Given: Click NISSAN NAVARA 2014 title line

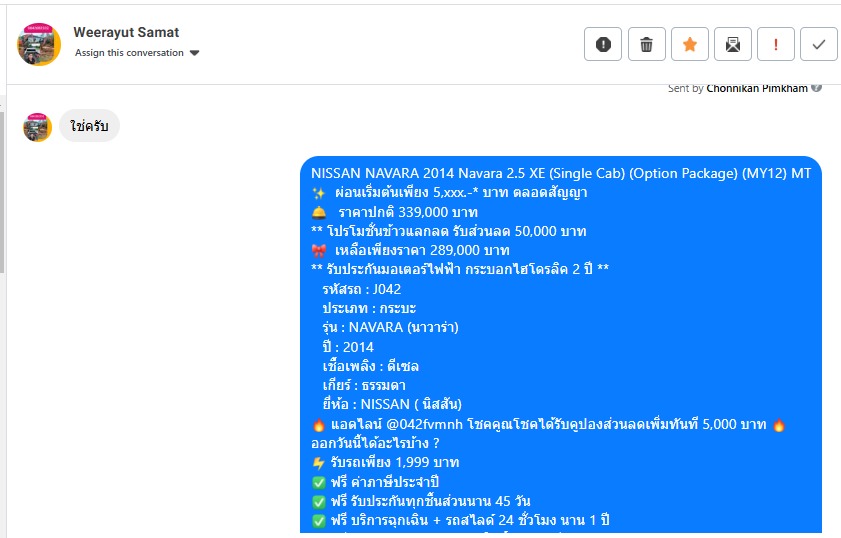Looking at the screenshot, I should click(x=561, y=173).
